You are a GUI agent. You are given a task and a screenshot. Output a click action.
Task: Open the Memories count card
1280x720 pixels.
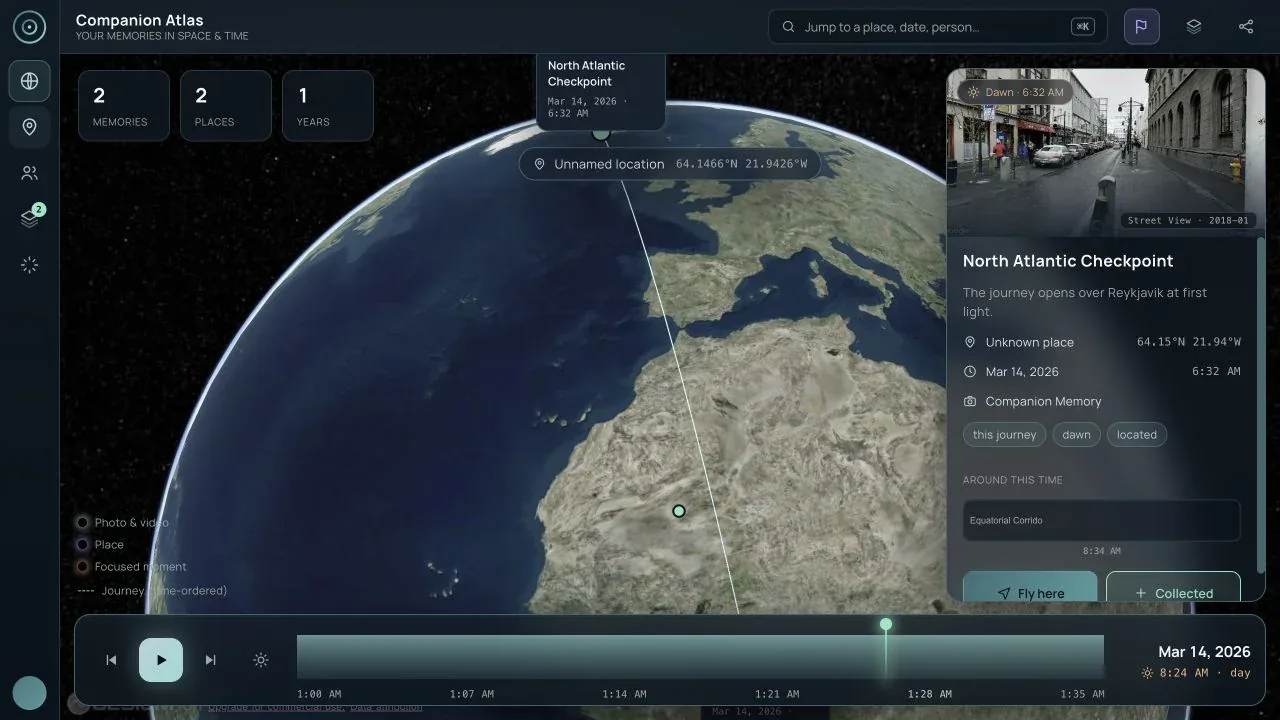click(124, 106)
